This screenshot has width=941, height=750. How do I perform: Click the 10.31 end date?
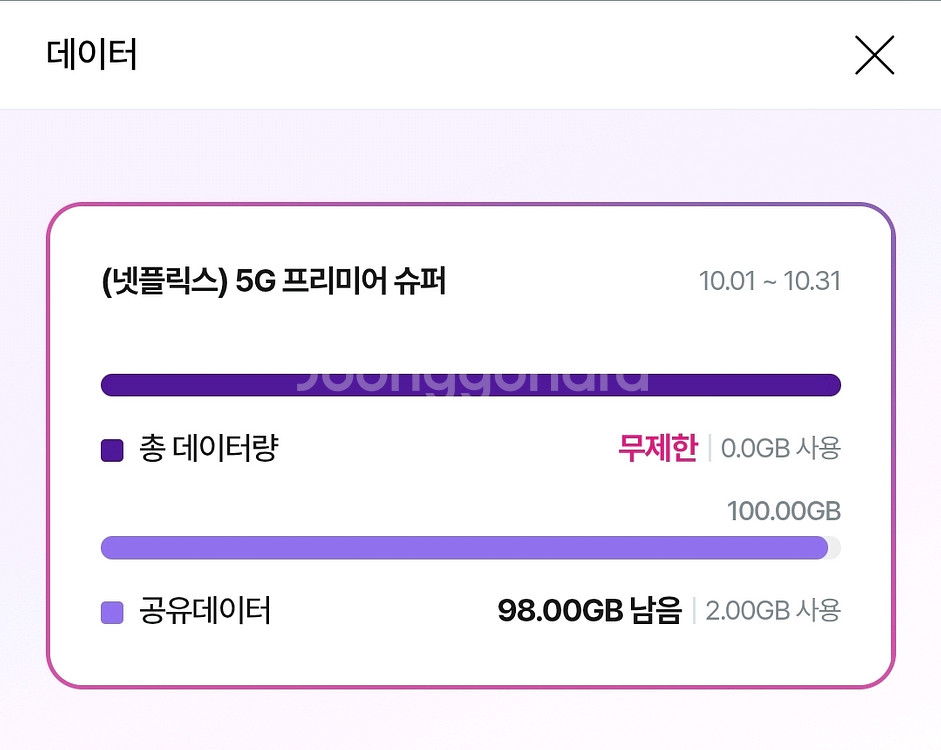point(812,282)
